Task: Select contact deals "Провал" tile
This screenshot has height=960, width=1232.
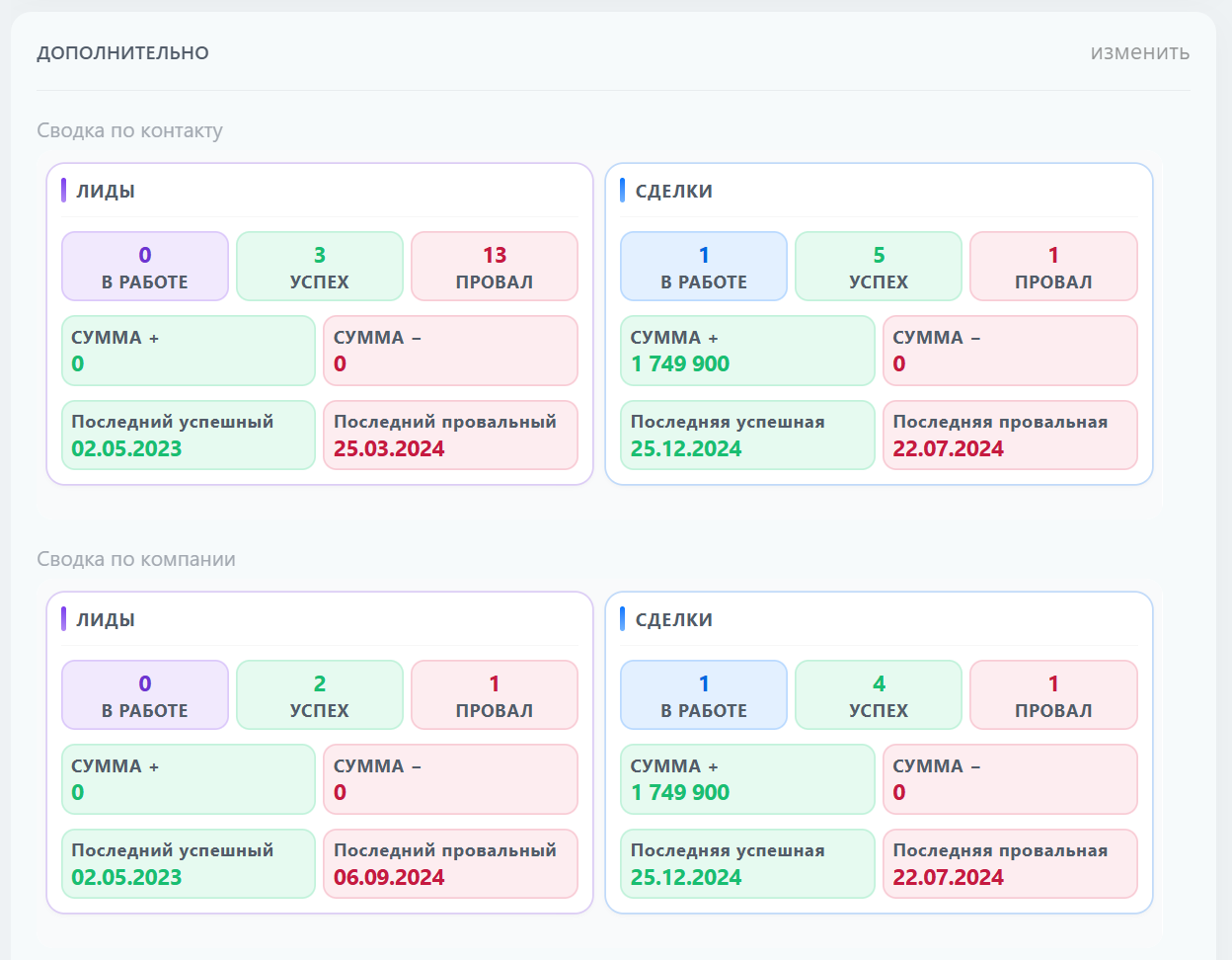Action: pyautogui.click(x=1052, y=267)
